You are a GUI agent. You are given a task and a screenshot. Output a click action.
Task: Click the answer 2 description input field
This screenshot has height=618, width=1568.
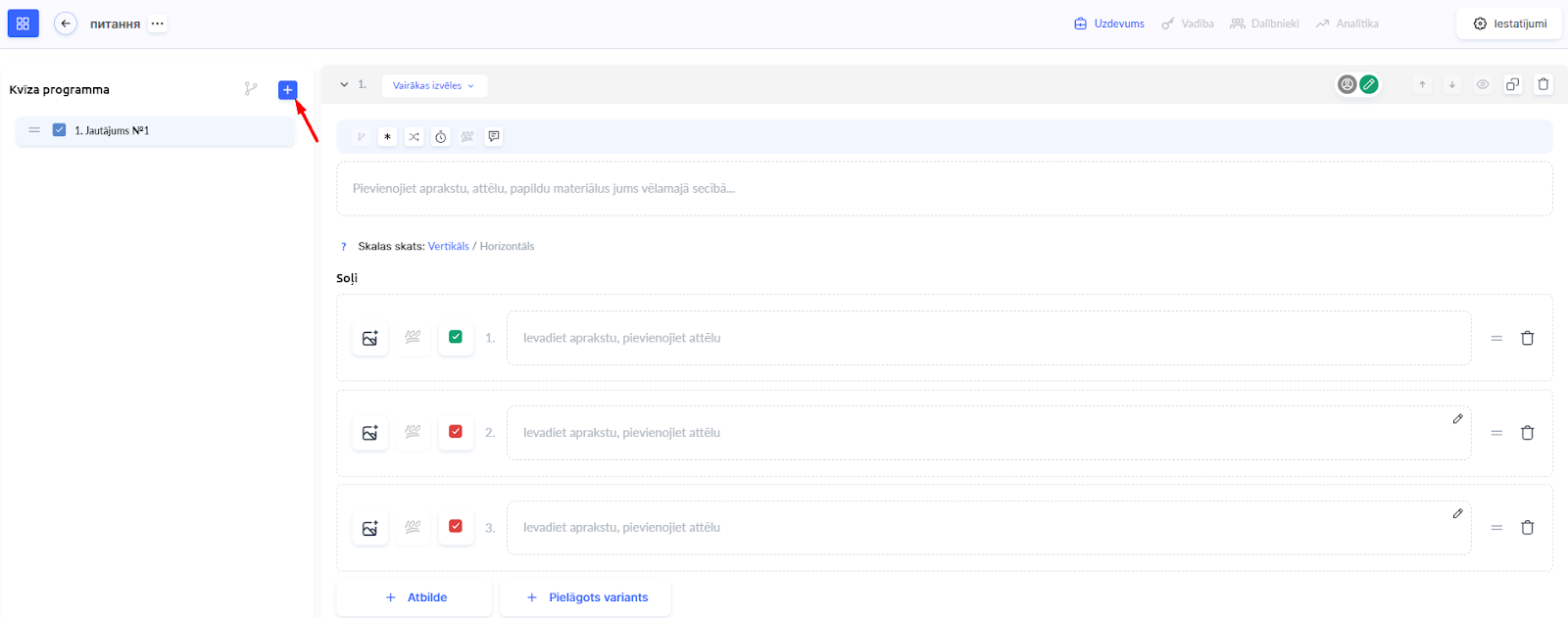tap(980, 433)
